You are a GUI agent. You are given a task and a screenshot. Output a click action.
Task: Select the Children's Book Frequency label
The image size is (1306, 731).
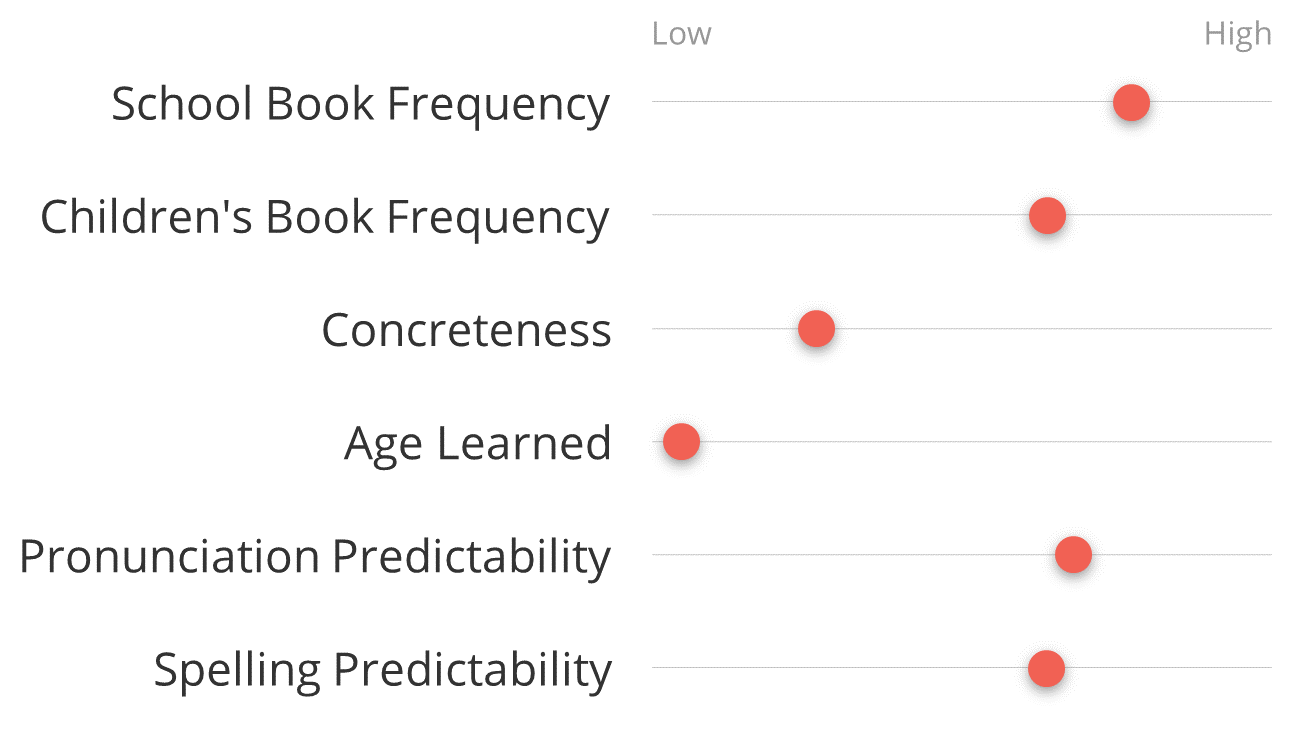(x=325, y=217)
